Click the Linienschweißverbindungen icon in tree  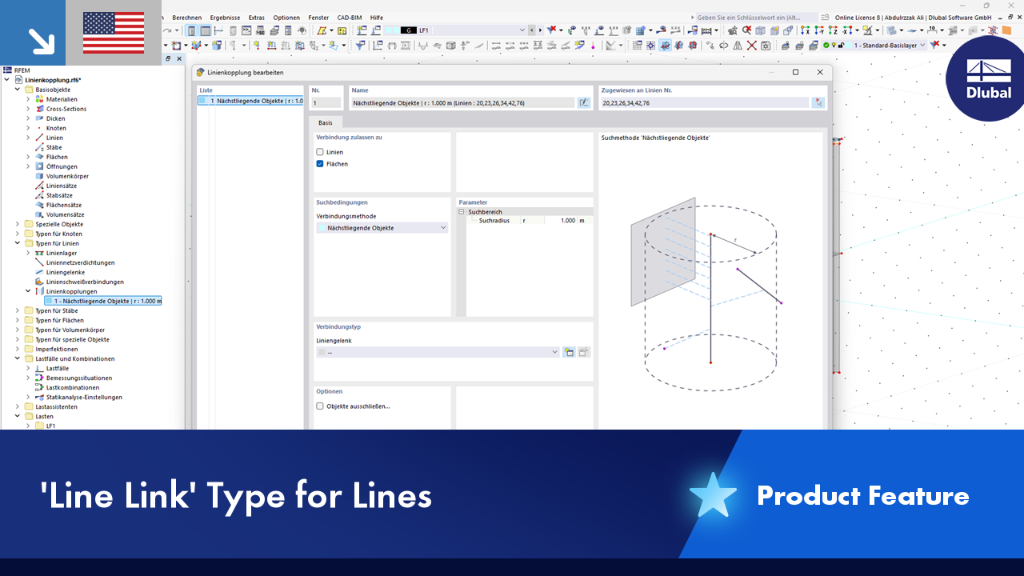point(39,282)
